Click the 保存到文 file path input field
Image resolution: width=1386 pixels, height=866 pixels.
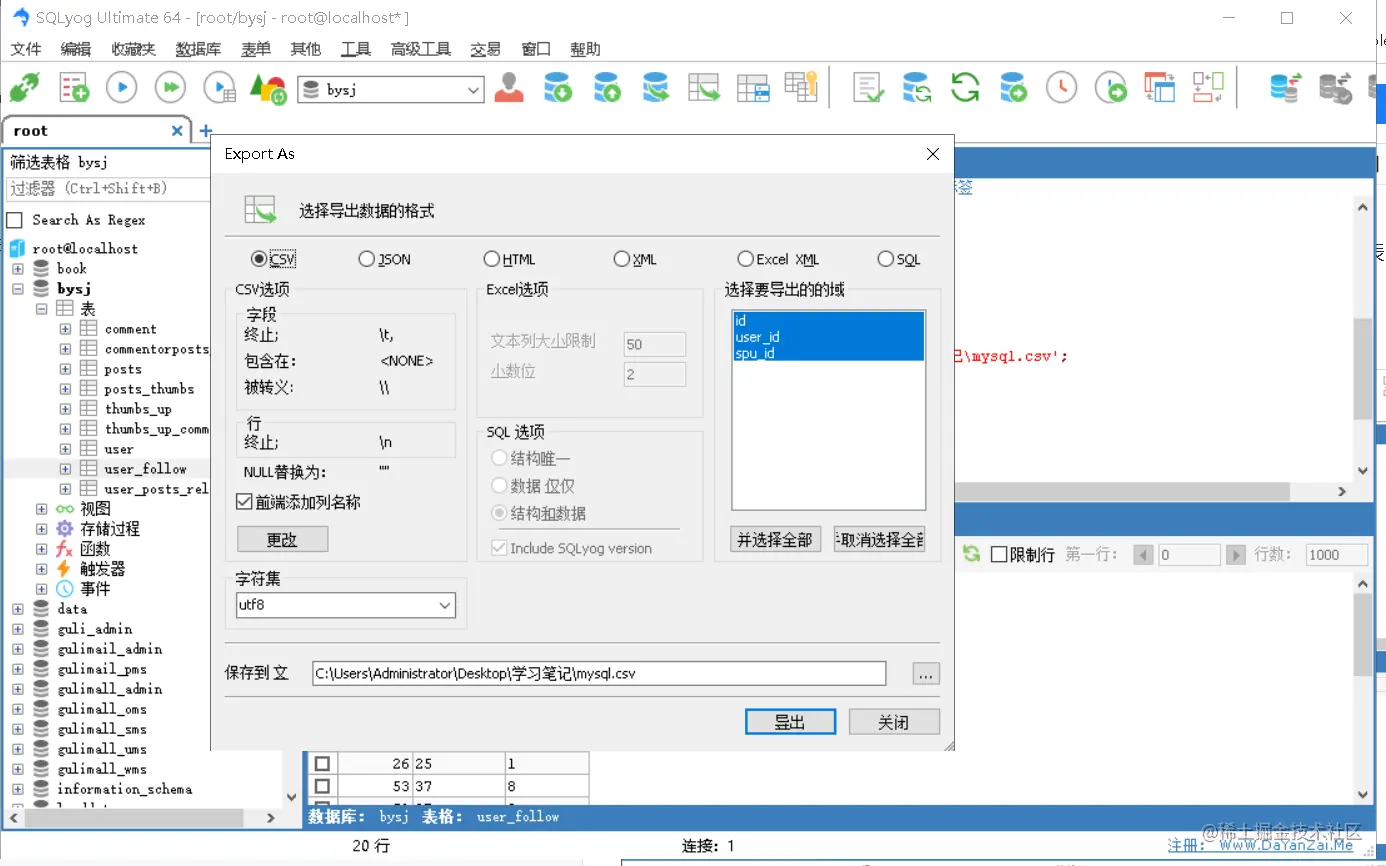tap(599, 674)
